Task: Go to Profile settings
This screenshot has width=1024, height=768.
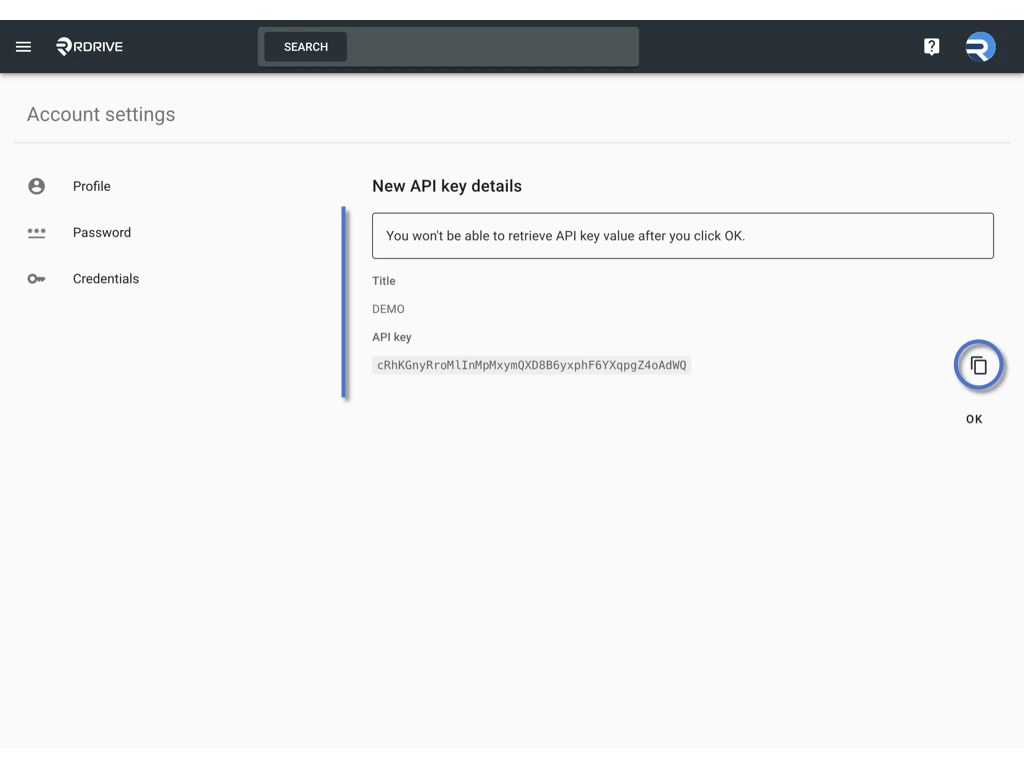Action: (91, 186)
